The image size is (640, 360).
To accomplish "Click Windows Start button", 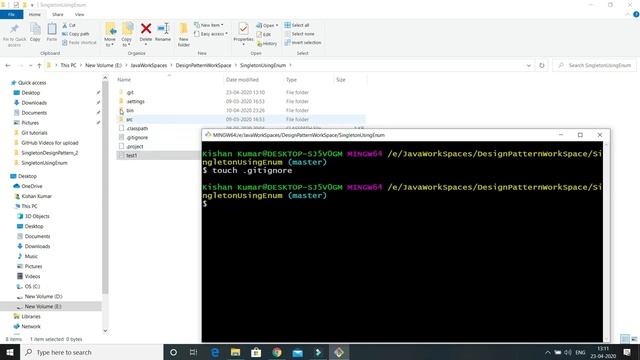I will tap(10, 352).
